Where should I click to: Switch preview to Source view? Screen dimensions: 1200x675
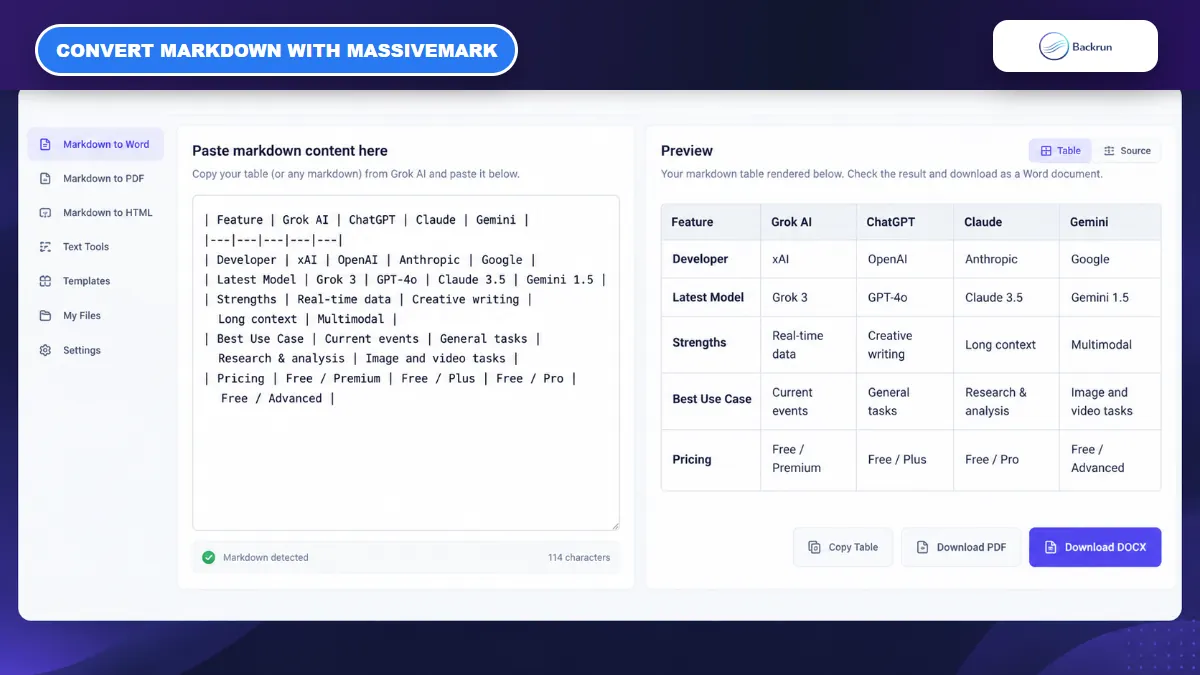tap(1126, 151)
